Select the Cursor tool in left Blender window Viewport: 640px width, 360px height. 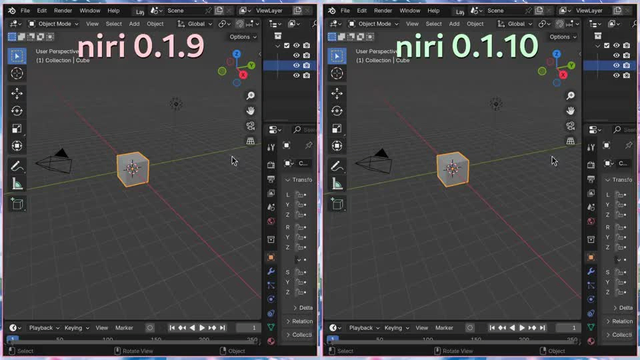pyautogui.click(x=17, y=73)
